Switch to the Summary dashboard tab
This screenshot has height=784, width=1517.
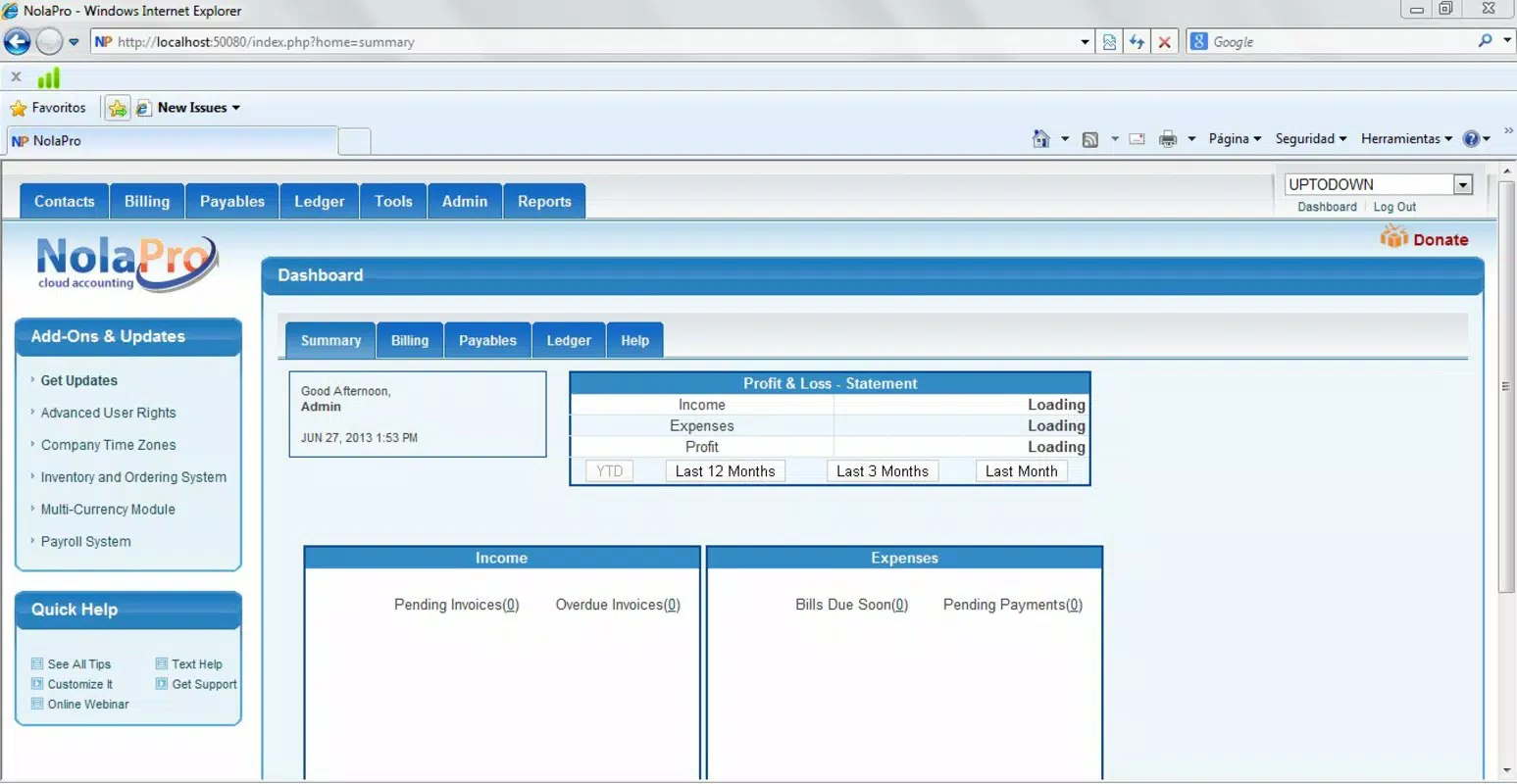330,341
